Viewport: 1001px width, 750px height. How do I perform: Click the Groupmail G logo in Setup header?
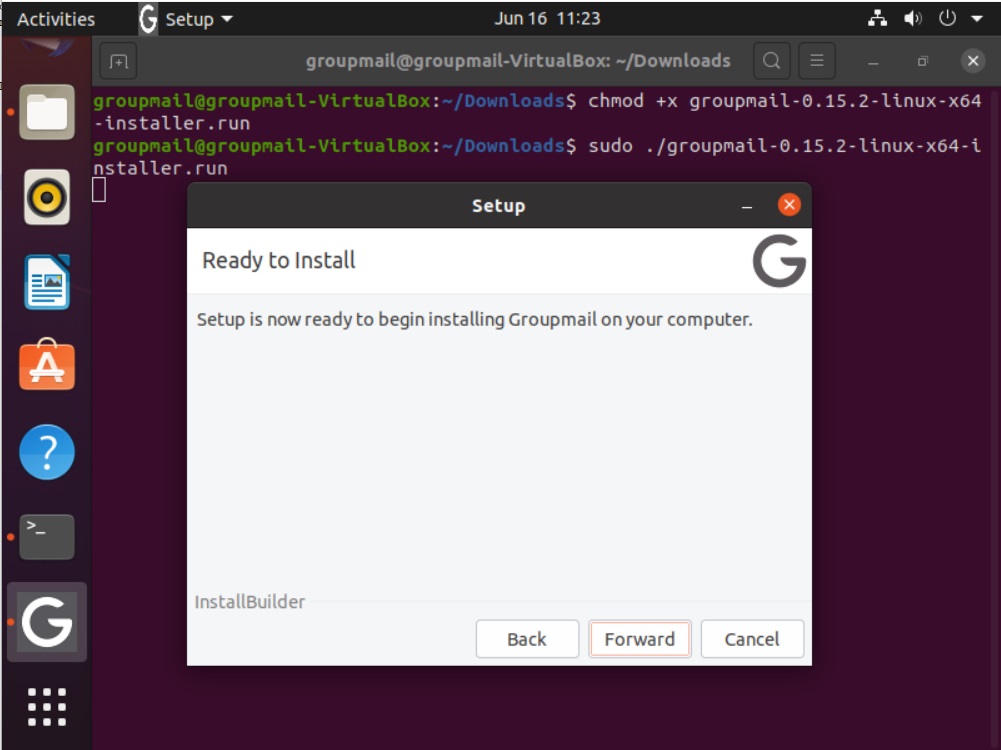(x=779, y=260)
